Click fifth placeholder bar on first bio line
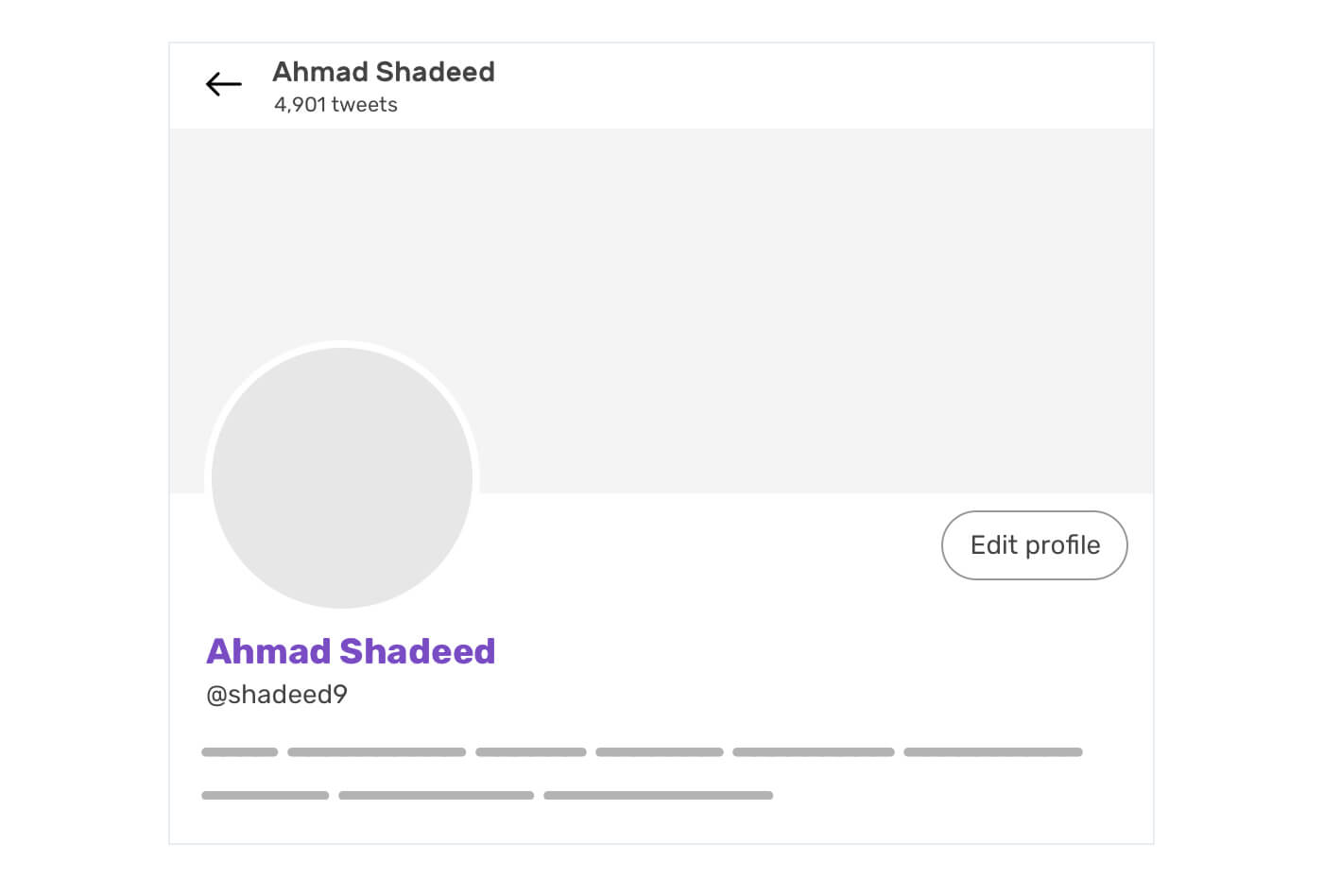This screenshot has width=1323, height=896. [814, 752]
